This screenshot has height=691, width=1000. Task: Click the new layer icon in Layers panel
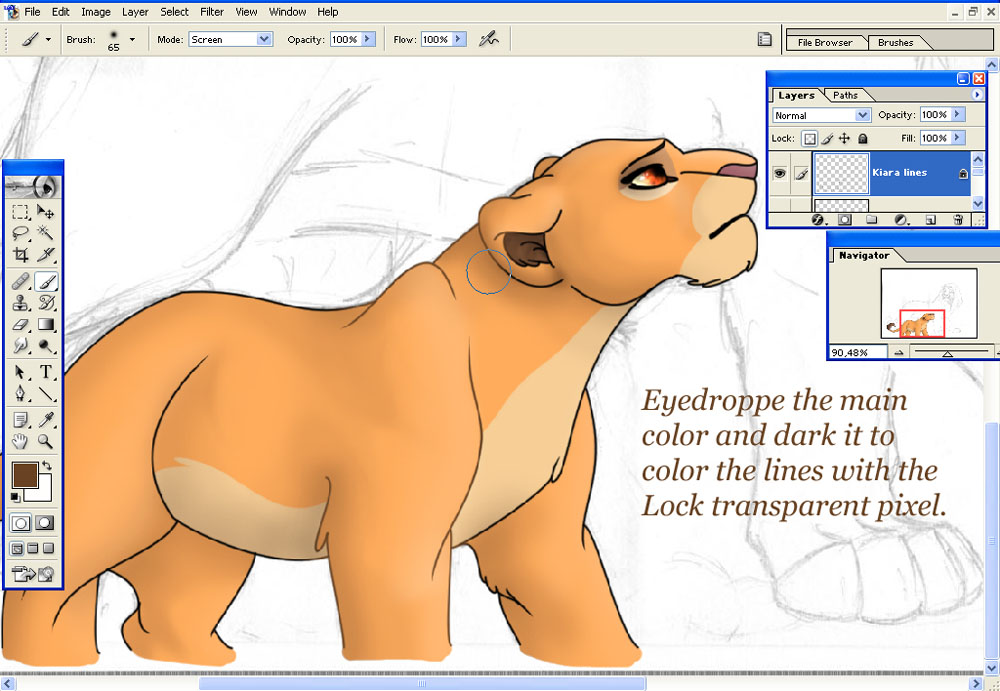click(x=930, y=219)
